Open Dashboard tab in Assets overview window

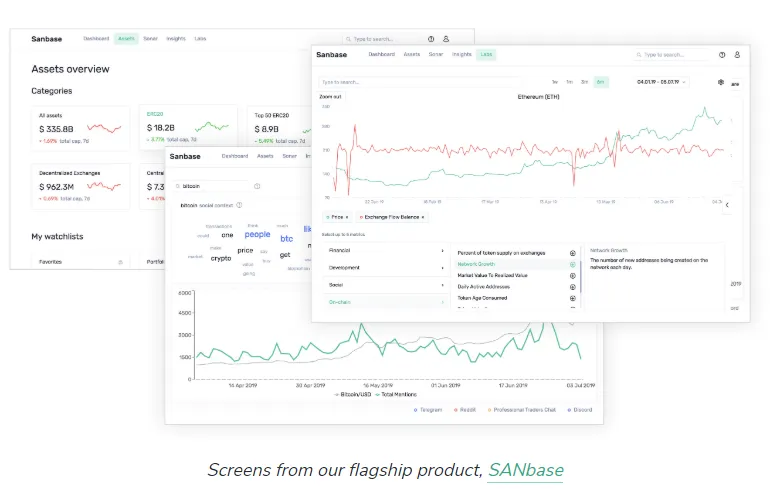pyautogui.click(x=96, y=39)
